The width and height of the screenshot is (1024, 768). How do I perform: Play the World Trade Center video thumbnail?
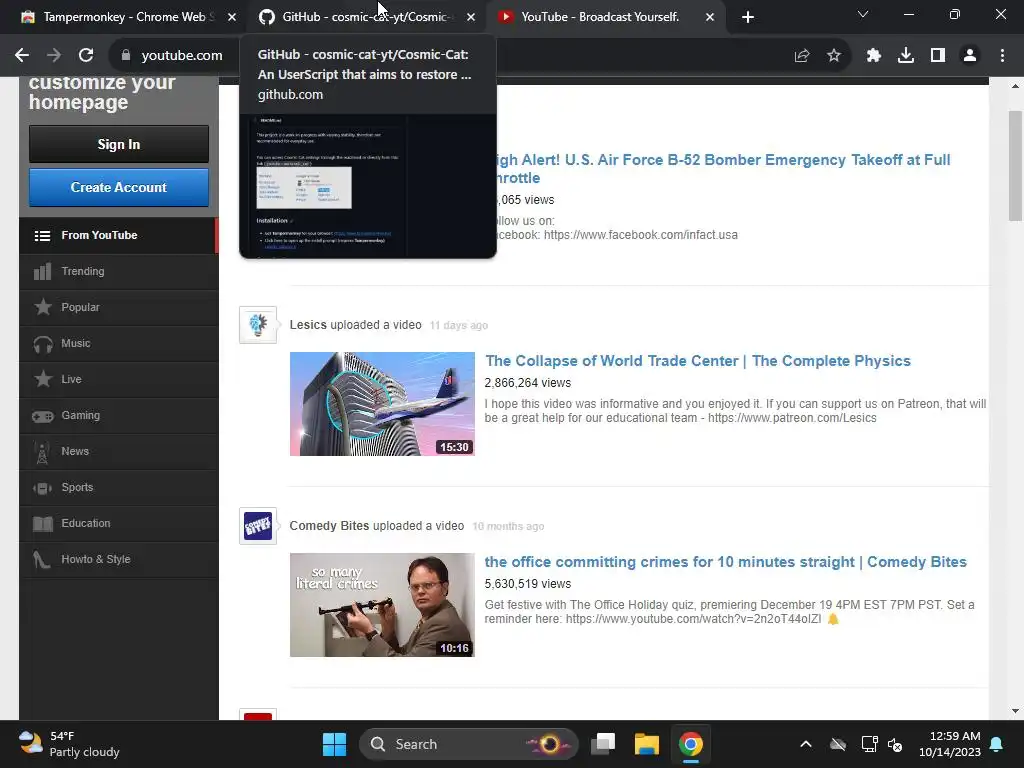(x=382, y=404)
